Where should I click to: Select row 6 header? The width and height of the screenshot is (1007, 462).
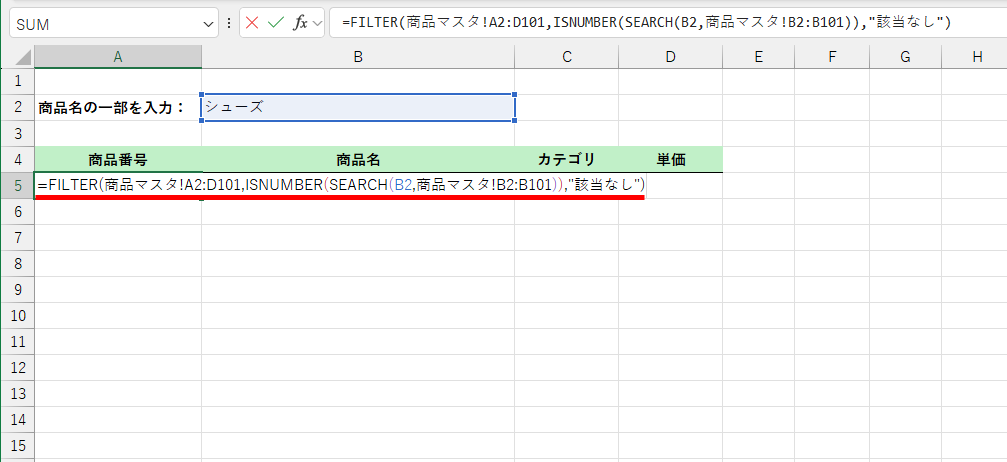[17, 211]
